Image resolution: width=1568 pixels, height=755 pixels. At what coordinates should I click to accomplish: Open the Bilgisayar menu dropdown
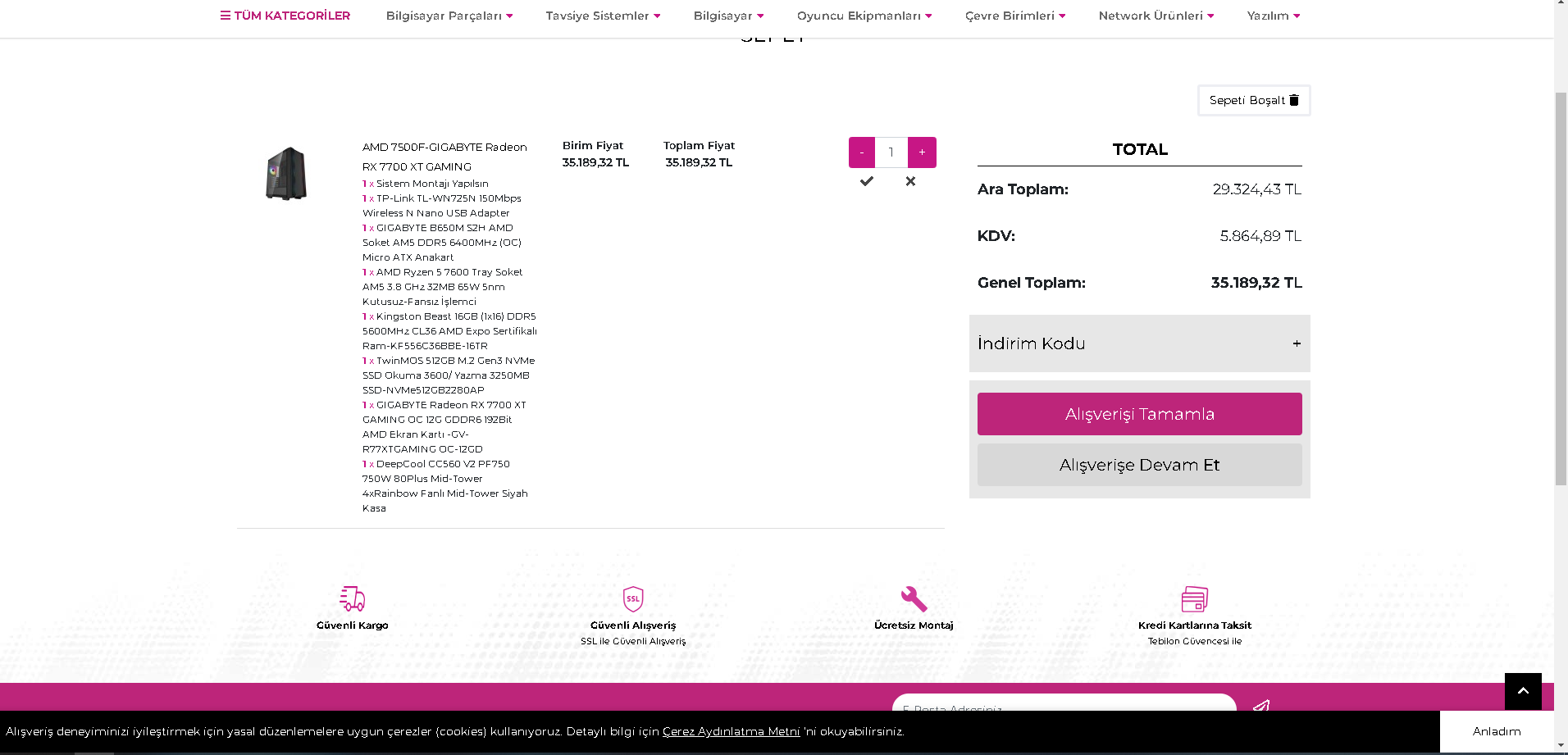pos(728,16)
